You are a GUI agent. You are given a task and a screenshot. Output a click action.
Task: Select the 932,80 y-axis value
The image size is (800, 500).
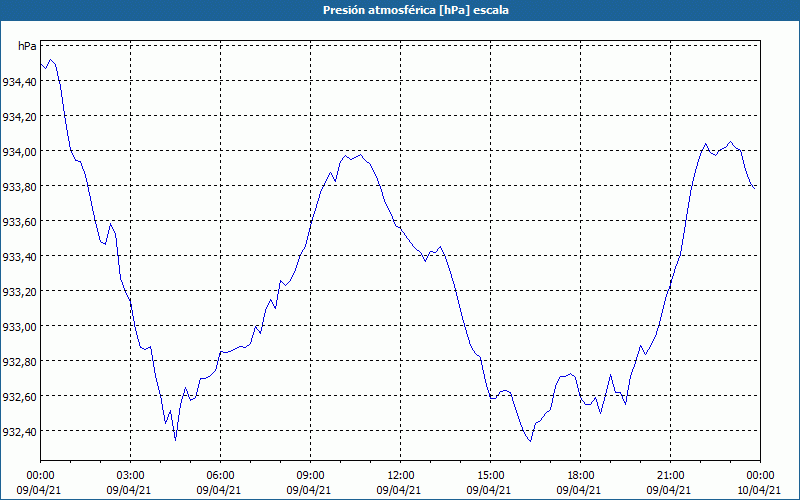coord(19,361)
